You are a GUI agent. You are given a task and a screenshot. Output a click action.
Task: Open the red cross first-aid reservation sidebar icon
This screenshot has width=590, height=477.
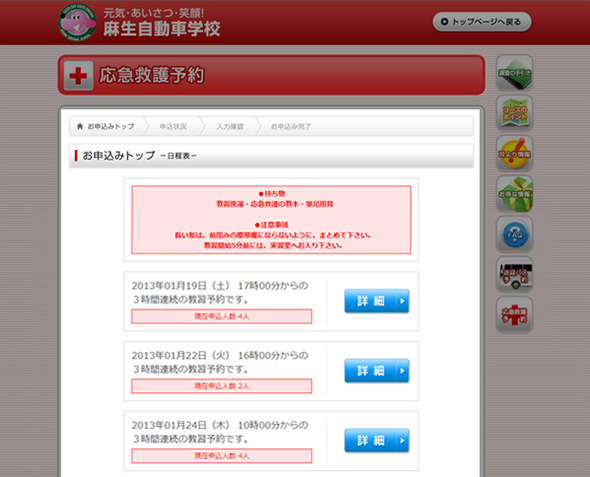tap(514, 315)
